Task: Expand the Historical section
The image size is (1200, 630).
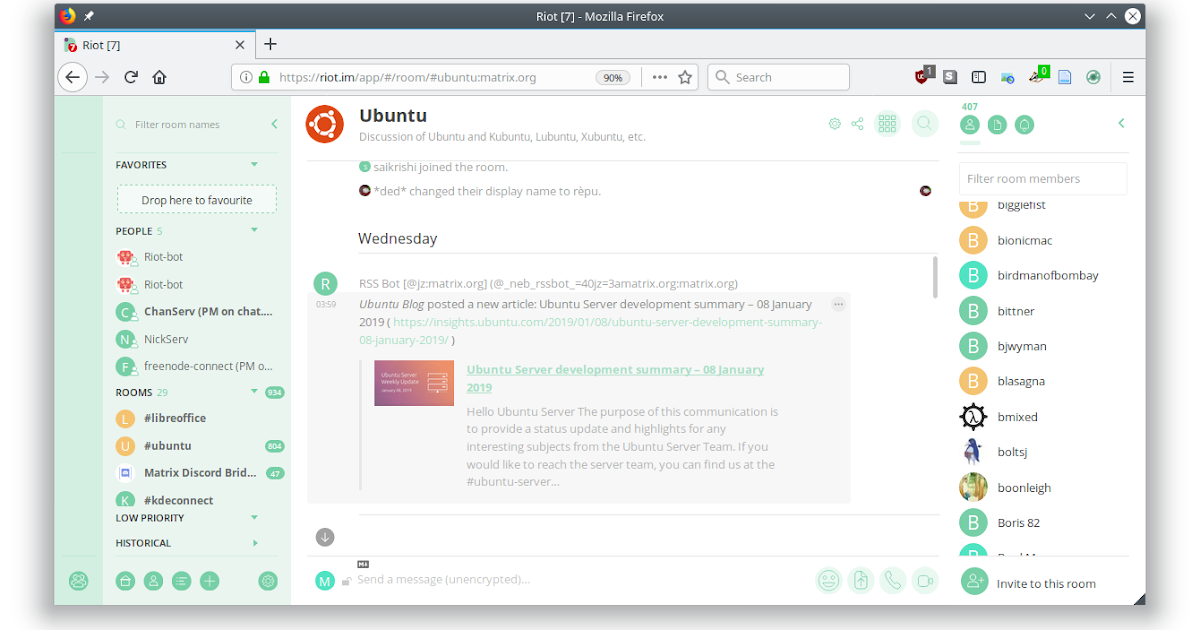Action: click(255, 543)
